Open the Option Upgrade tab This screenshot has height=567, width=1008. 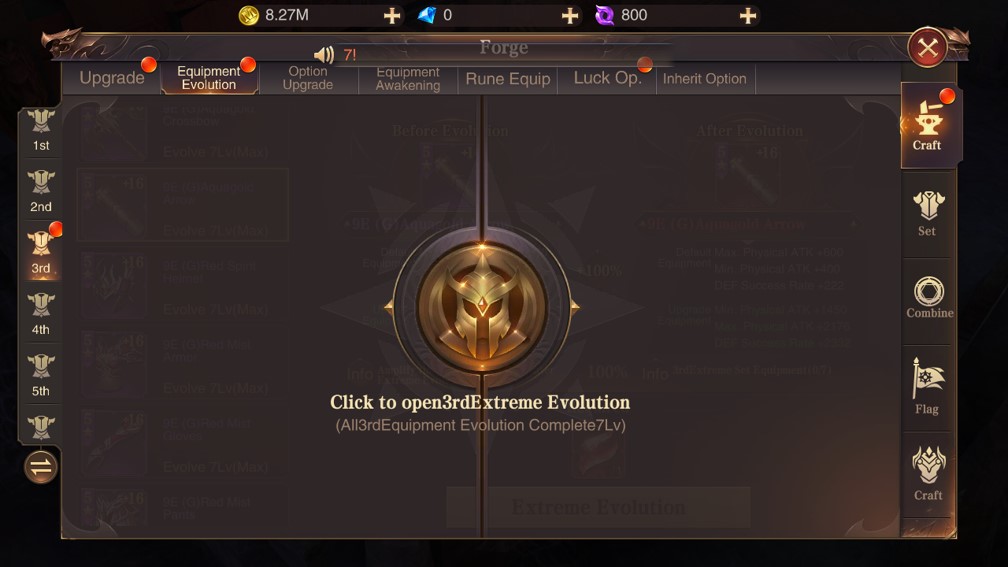(x=308, y=78)
